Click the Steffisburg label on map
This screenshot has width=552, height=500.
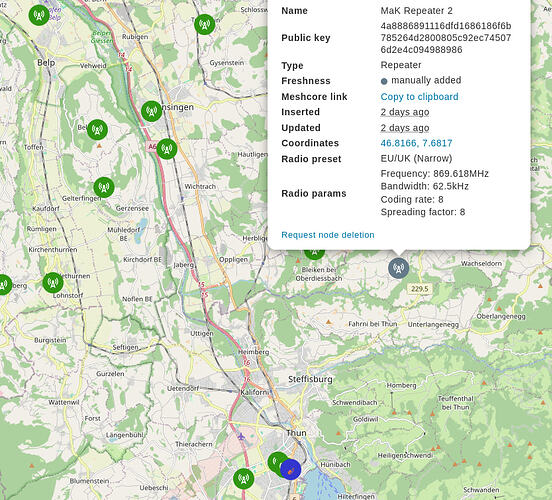coord(310,379)
